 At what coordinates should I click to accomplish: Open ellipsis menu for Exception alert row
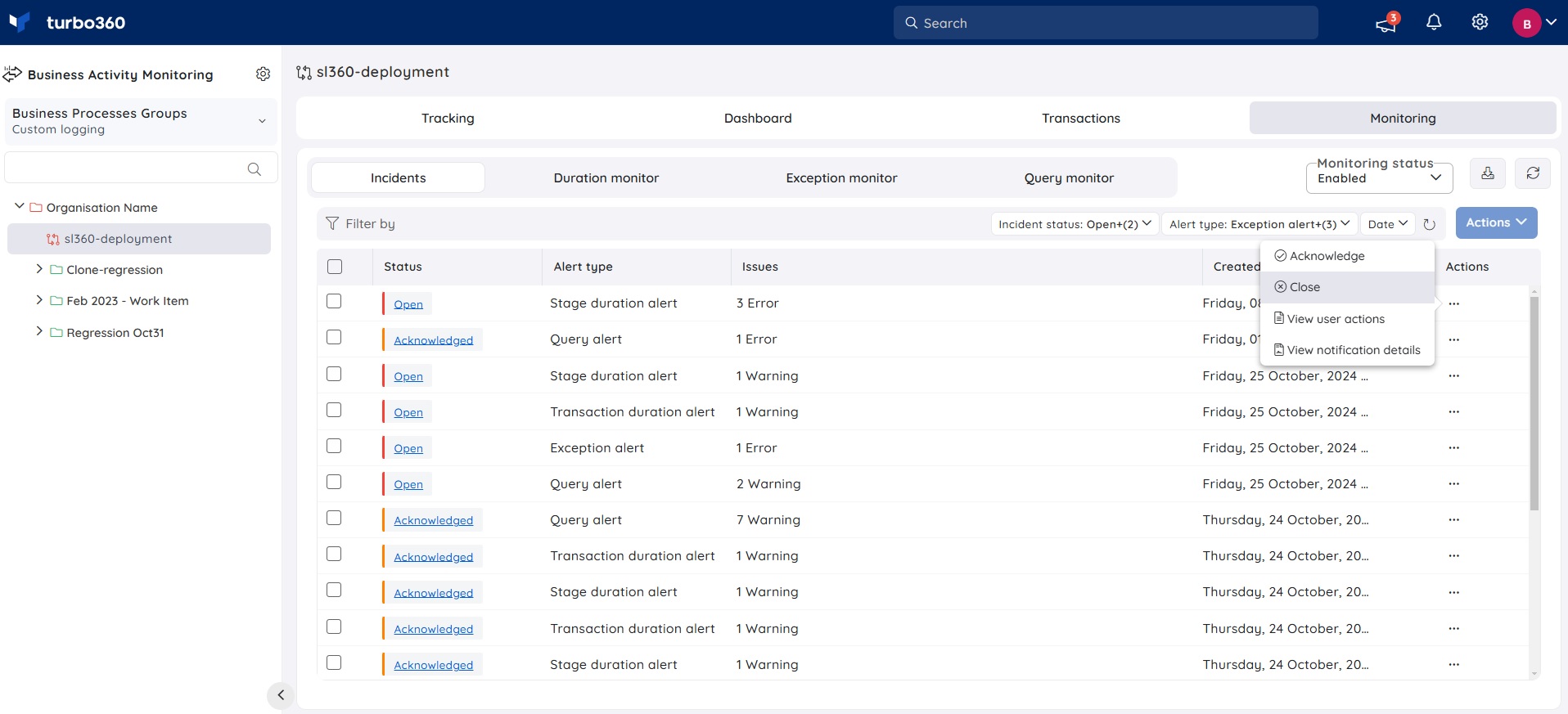(1453, 448)
